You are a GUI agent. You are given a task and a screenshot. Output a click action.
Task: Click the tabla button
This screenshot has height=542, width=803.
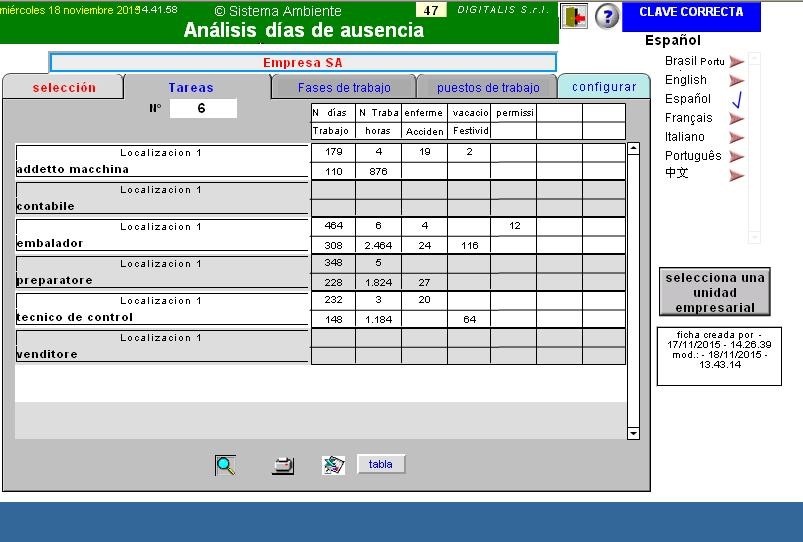click(x=381, y=464)
